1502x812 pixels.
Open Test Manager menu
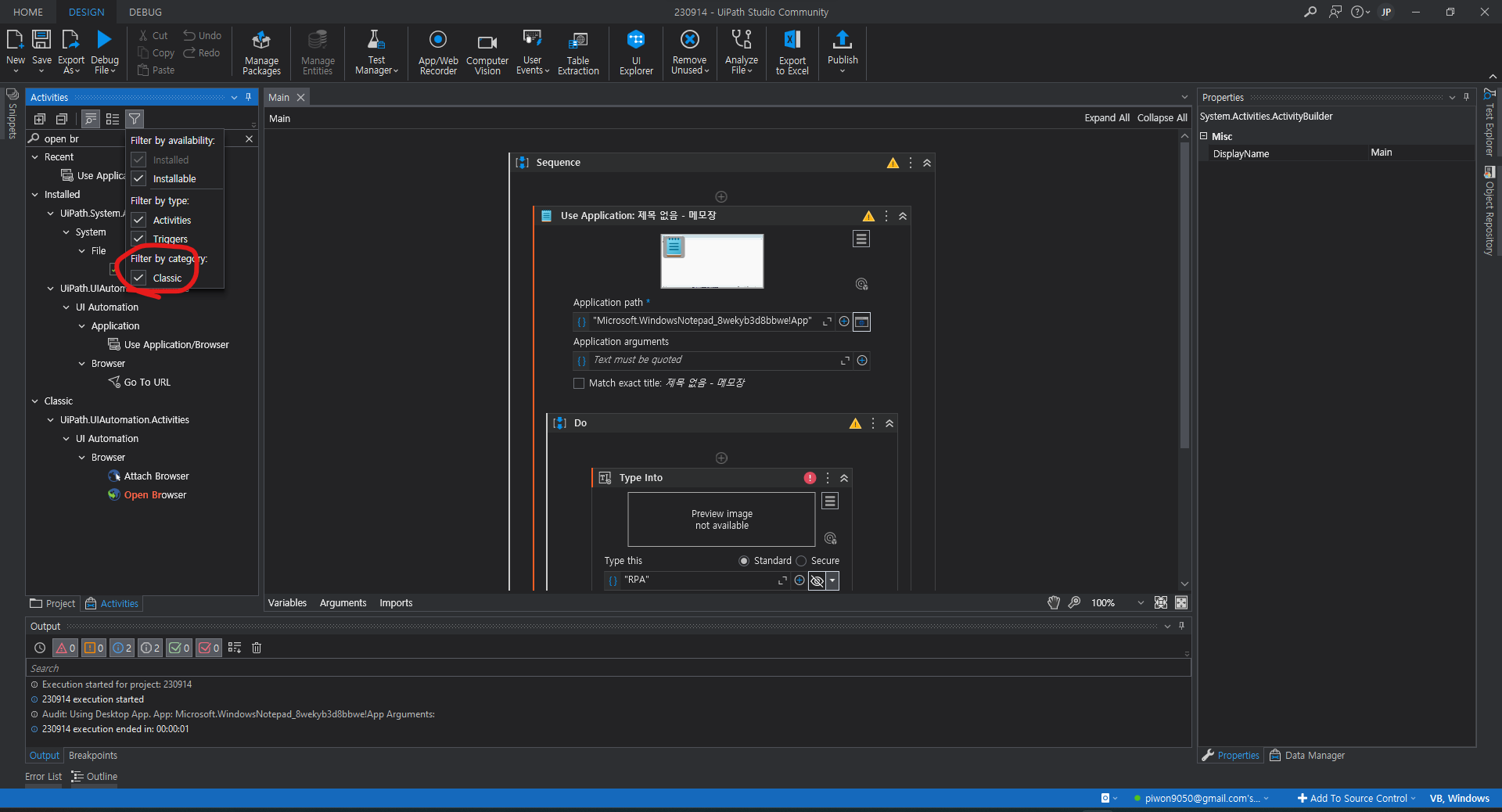(x=376, y=52)
